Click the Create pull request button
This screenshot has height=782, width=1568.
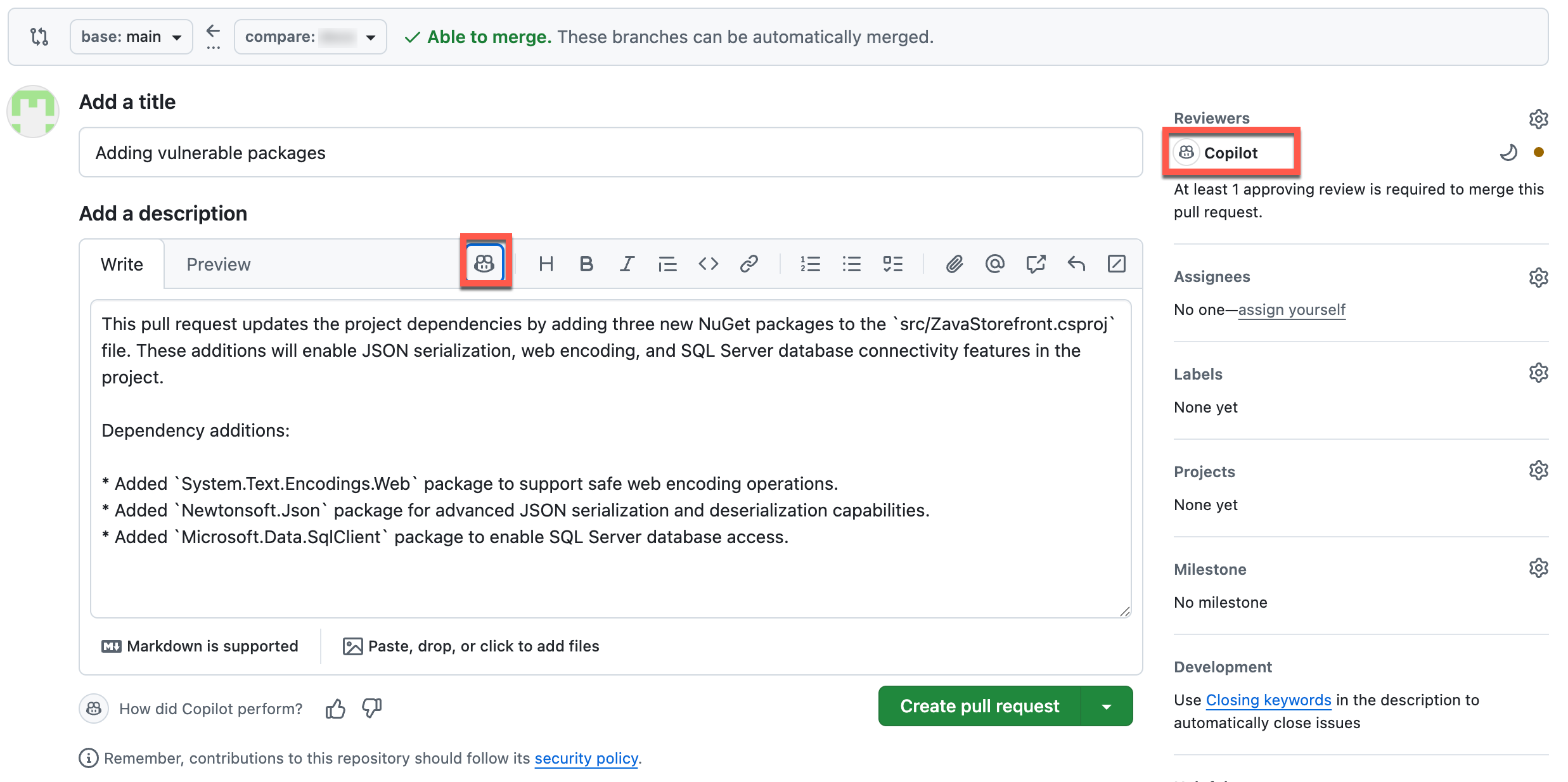pos(980,705)
